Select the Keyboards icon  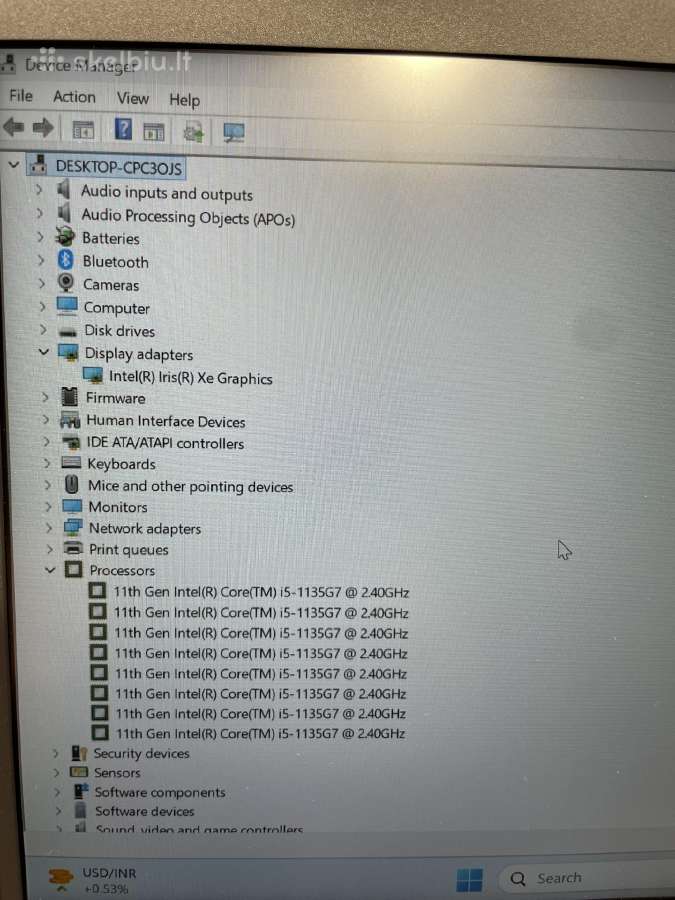(x=71, y=462)
